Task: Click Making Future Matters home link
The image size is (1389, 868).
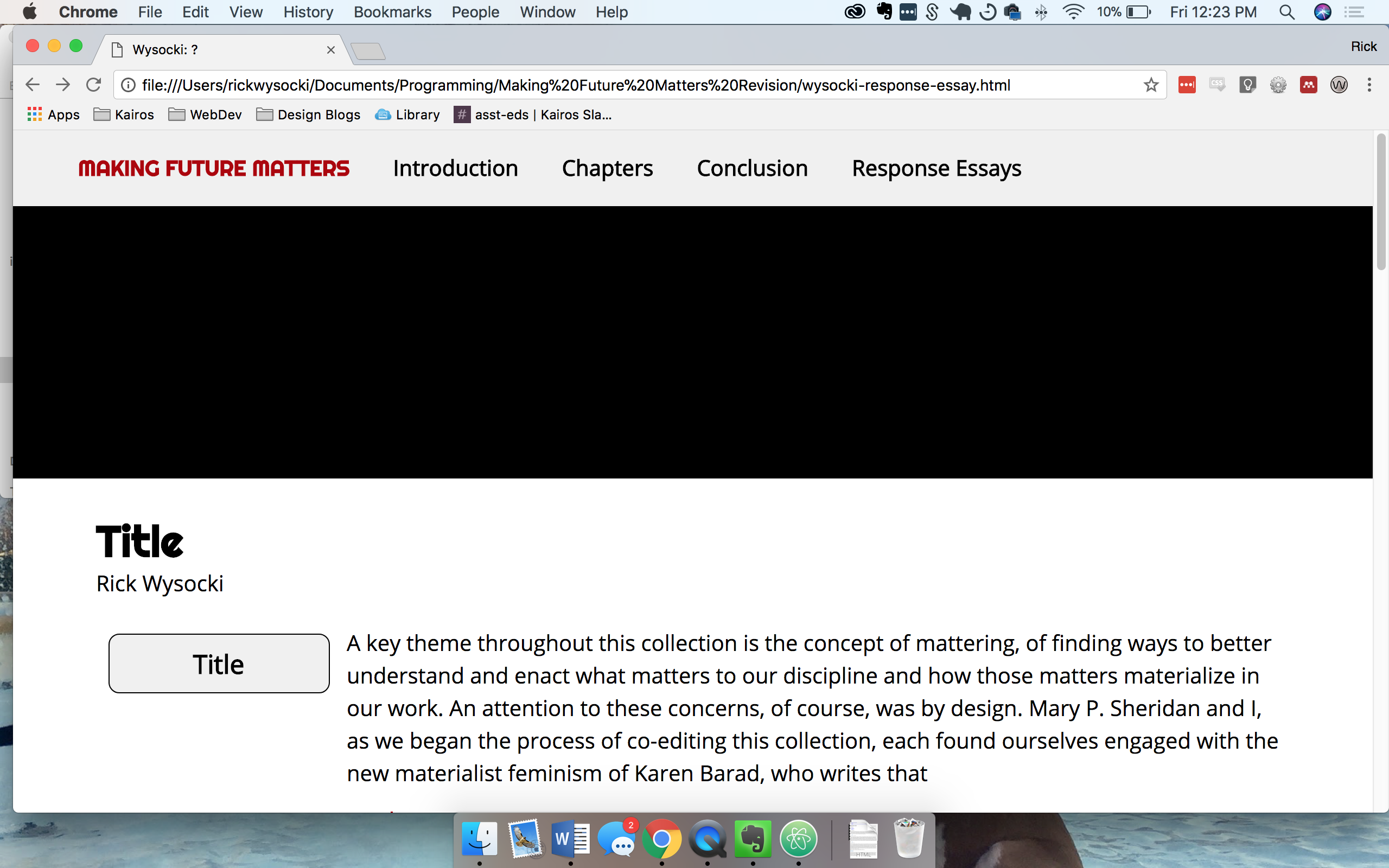Action: pyautogui.click(x=212, y=168)
